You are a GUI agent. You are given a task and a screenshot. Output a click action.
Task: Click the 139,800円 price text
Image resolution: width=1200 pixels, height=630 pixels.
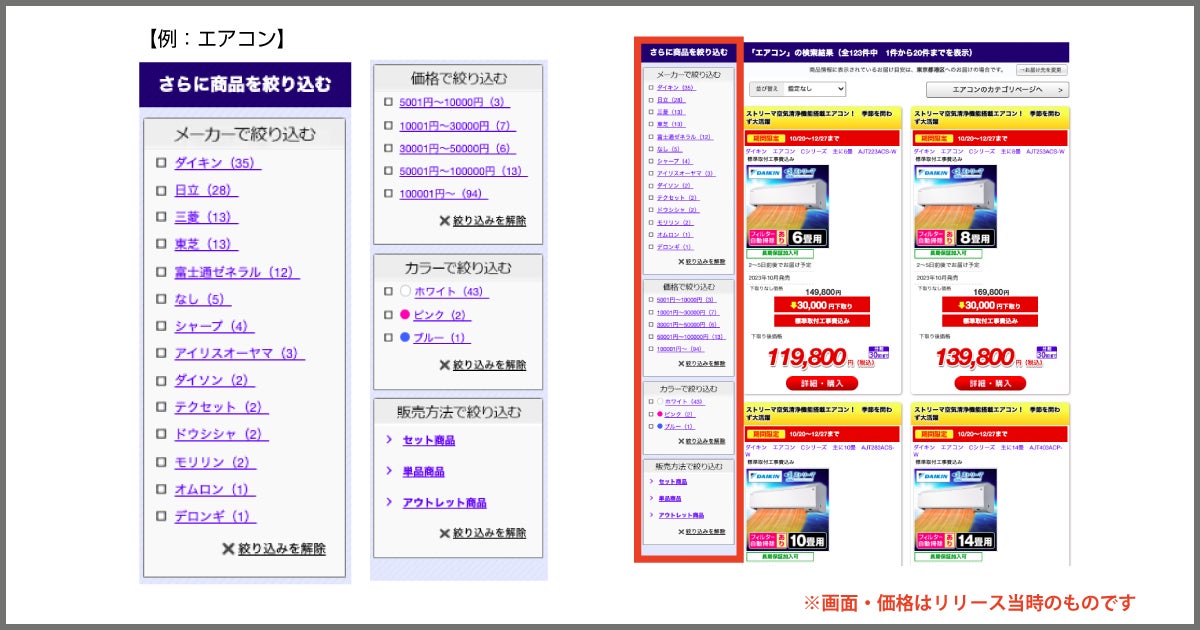pos(976,358)
